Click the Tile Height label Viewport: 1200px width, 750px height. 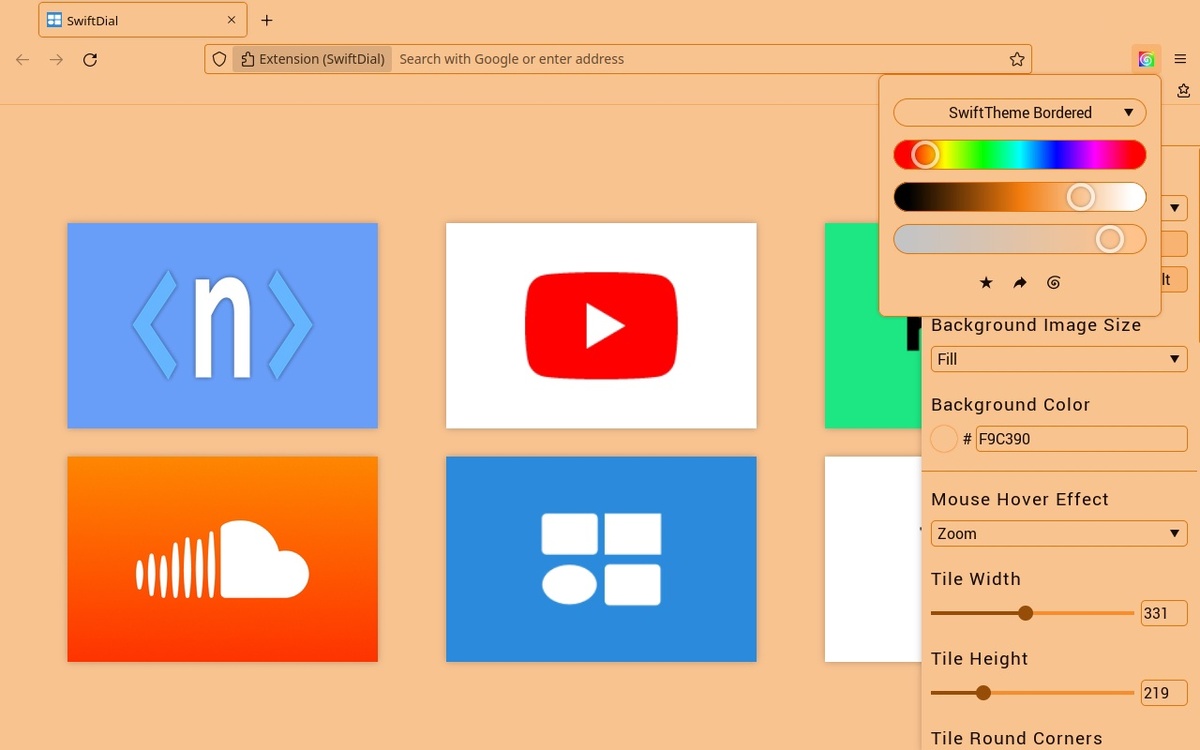tap(979, 659)
